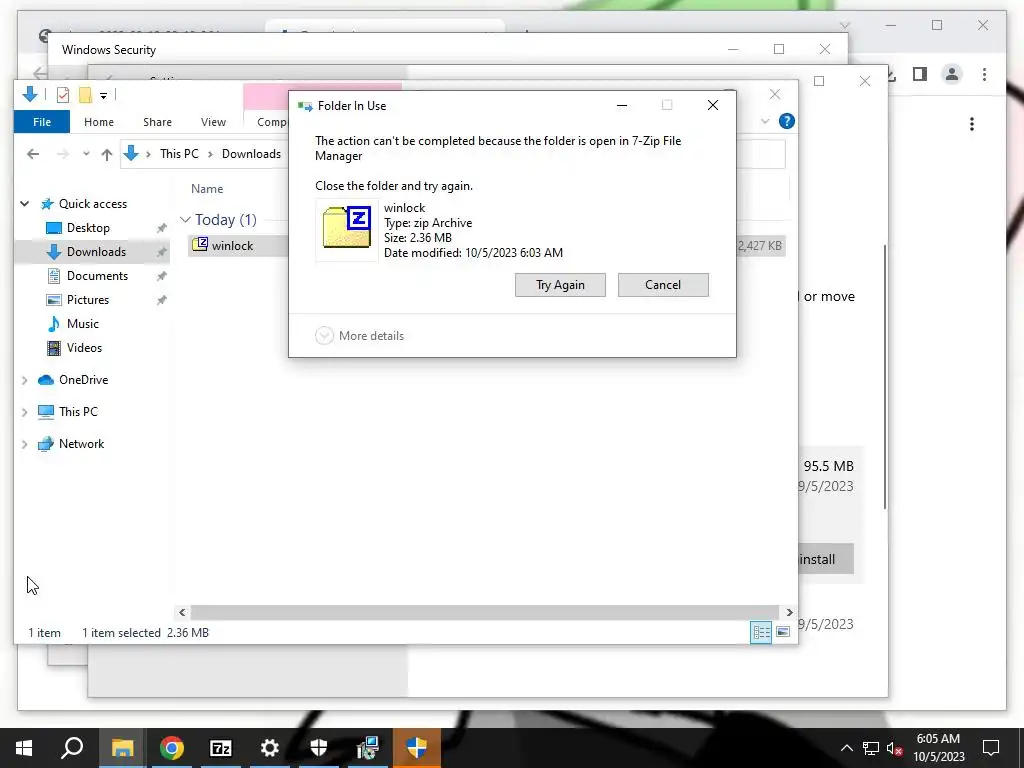
Task: Open the File tab in File Explorer
Action: [x=42, y=122]
